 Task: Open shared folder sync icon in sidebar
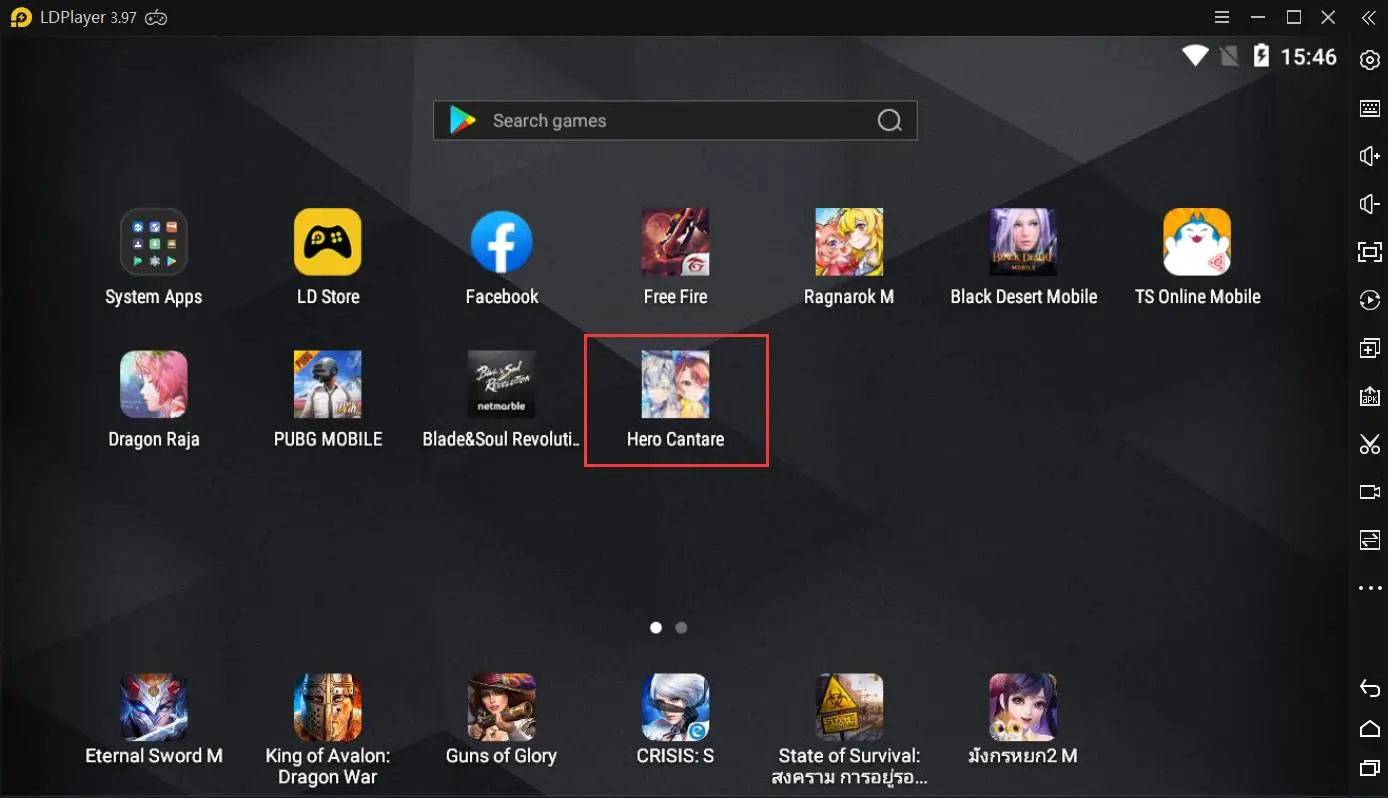pos(1370,540)
